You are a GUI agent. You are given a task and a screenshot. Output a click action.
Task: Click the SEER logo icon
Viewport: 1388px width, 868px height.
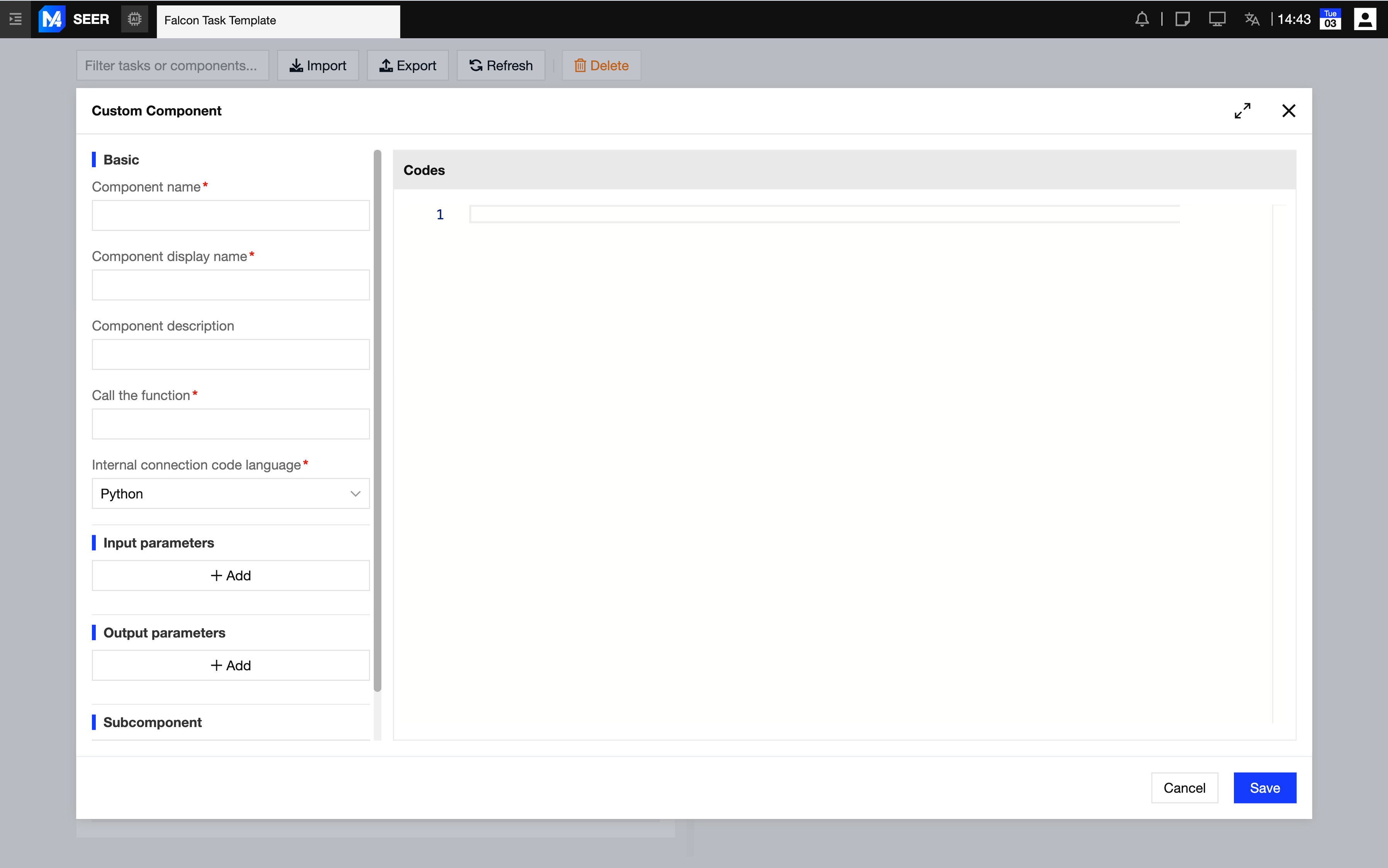52,19
